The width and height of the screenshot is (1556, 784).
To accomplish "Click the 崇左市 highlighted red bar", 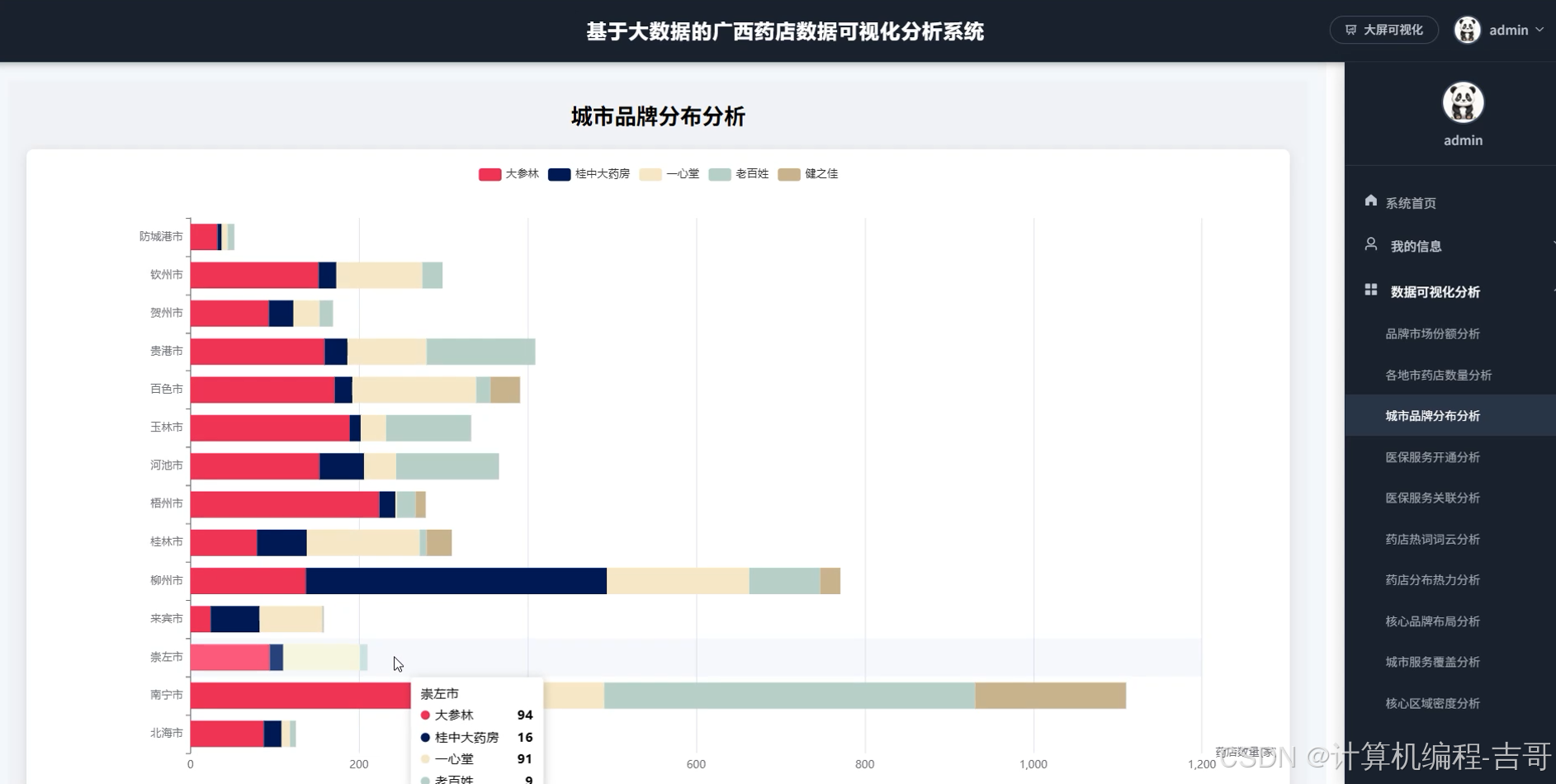I will 230,657.
